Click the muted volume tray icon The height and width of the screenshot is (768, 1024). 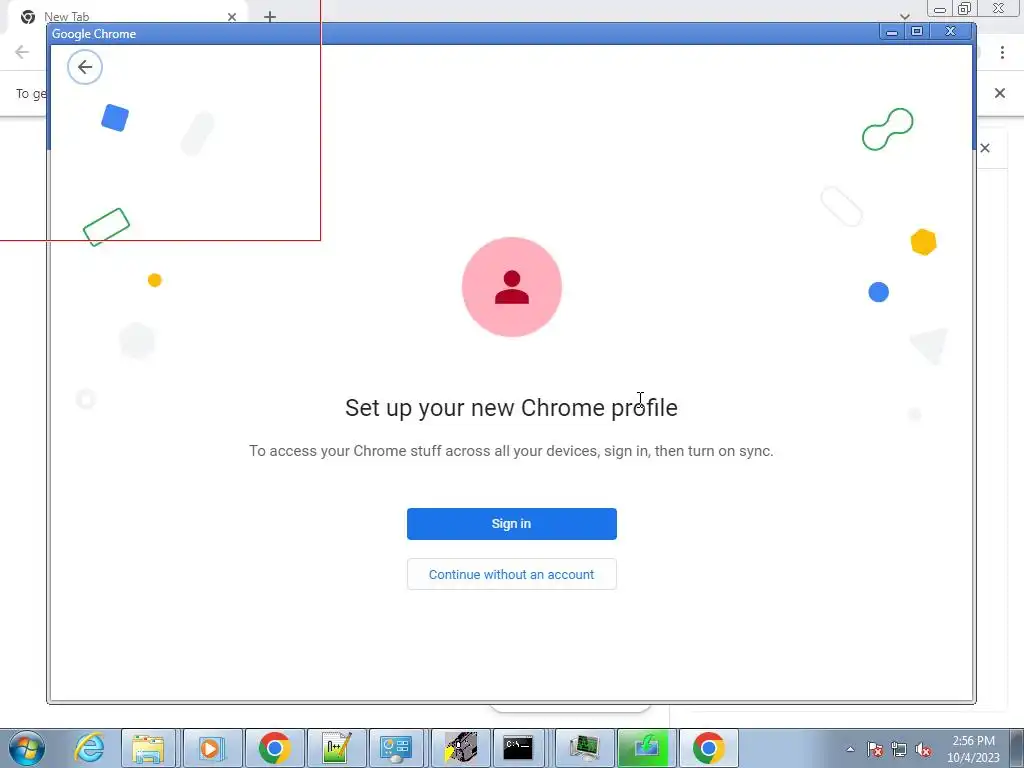tap(923, 749)
